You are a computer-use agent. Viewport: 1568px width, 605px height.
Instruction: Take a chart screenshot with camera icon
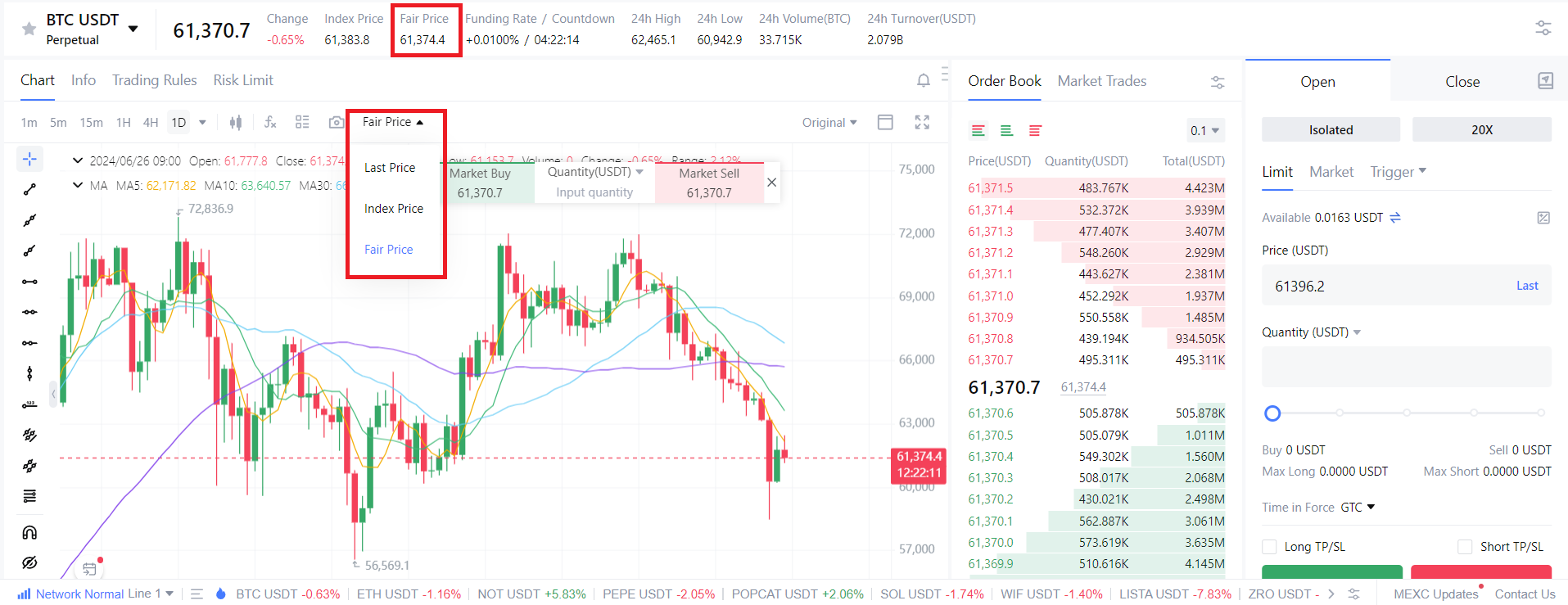click(x=336, y=122)
